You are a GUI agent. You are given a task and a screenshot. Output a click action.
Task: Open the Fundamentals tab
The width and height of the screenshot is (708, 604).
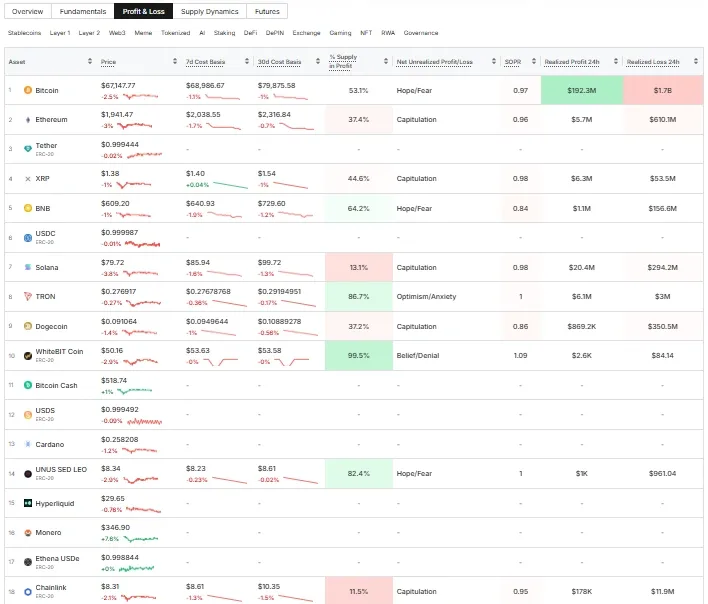pos(83,11)
